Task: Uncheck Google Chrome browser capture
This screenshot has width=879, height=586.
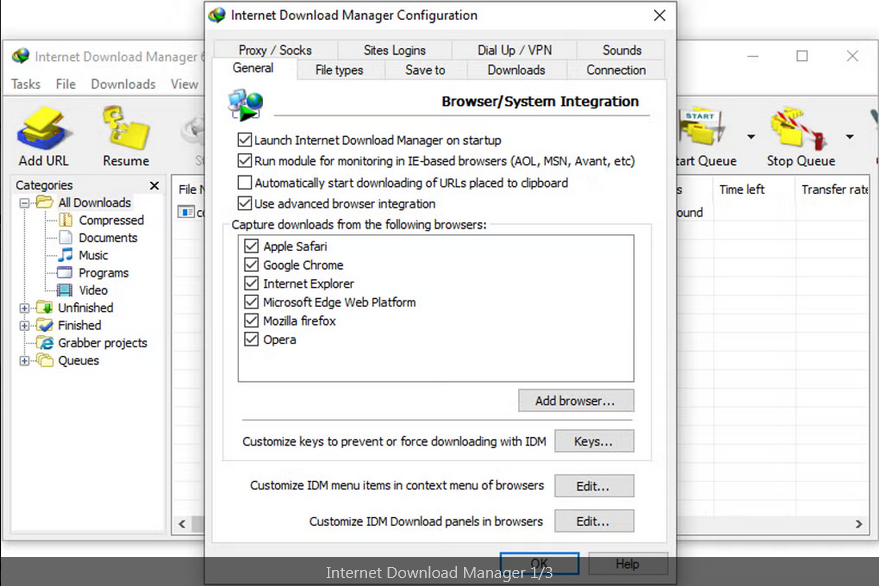Action: coord(251,265)
